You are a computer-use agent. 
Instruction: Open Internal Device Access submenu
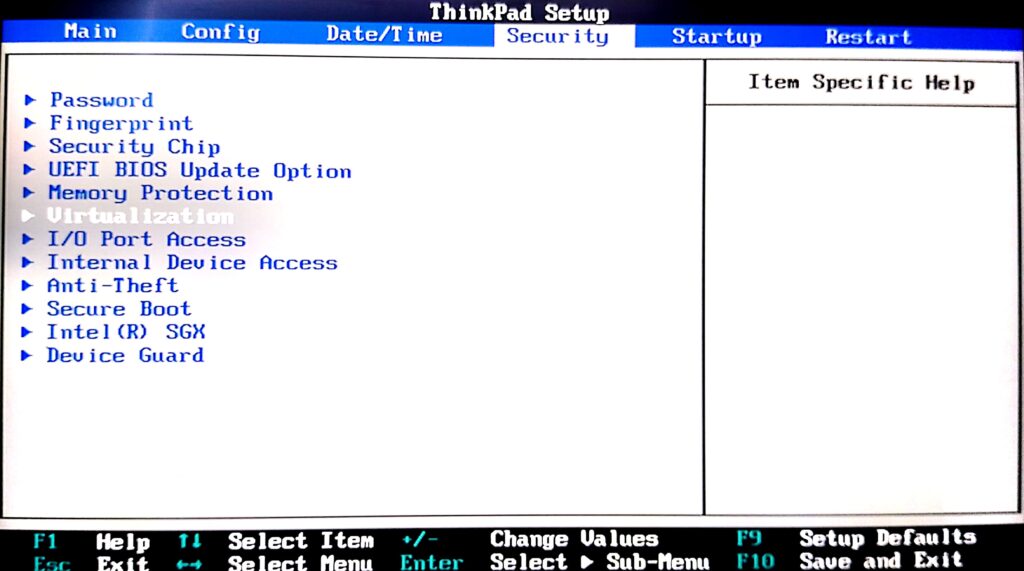click(x=192, y=263)
